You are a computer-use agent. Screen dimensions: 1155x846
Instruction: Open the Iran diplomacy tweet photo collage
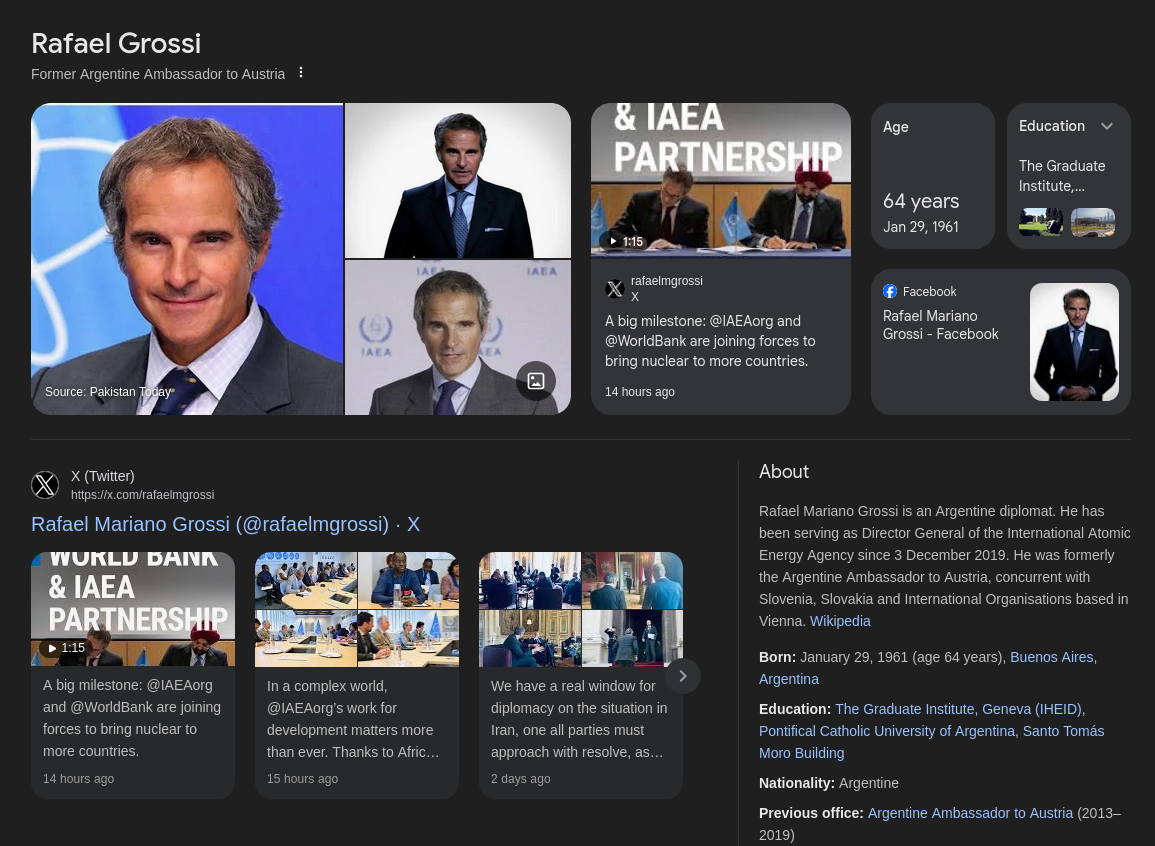click(580, 610)
